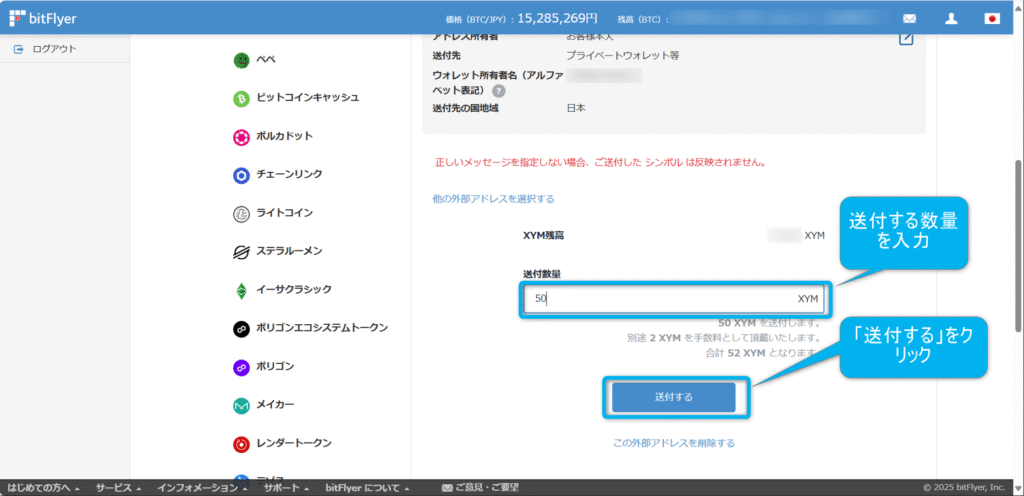The image size is (1024, 496).
Task: Click the red warning message text
Action: pos(600,162)
